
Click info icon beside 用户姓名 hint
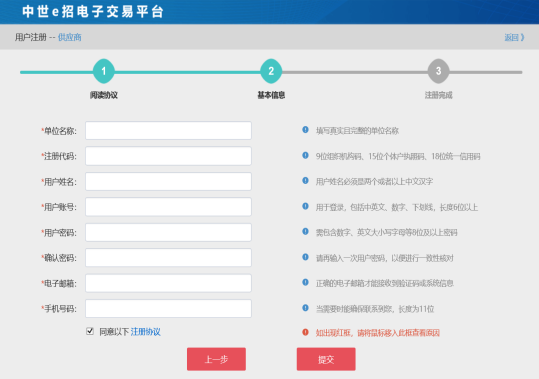click(305, 180)
